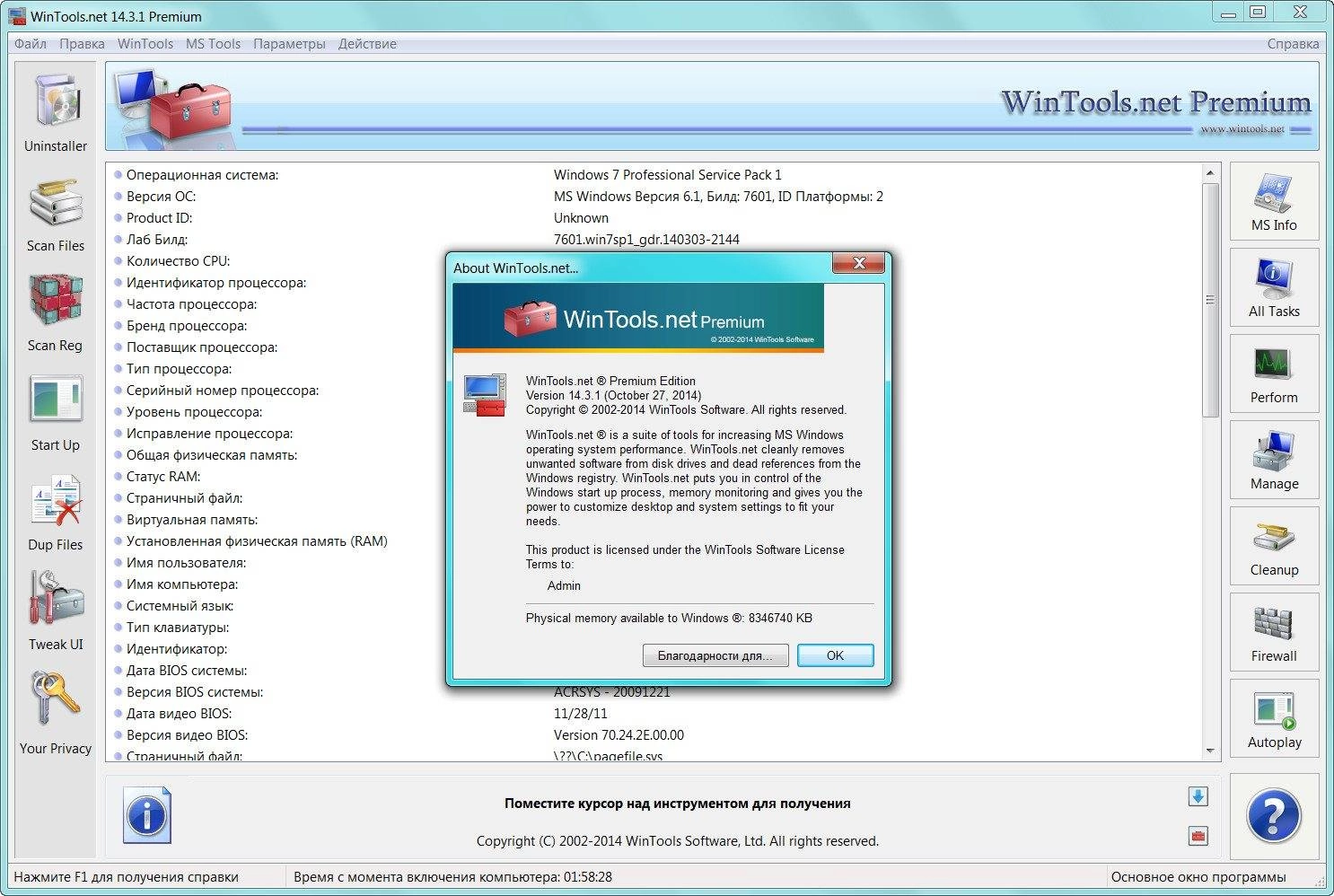Show the MS Info panel

pos(1274,200)
